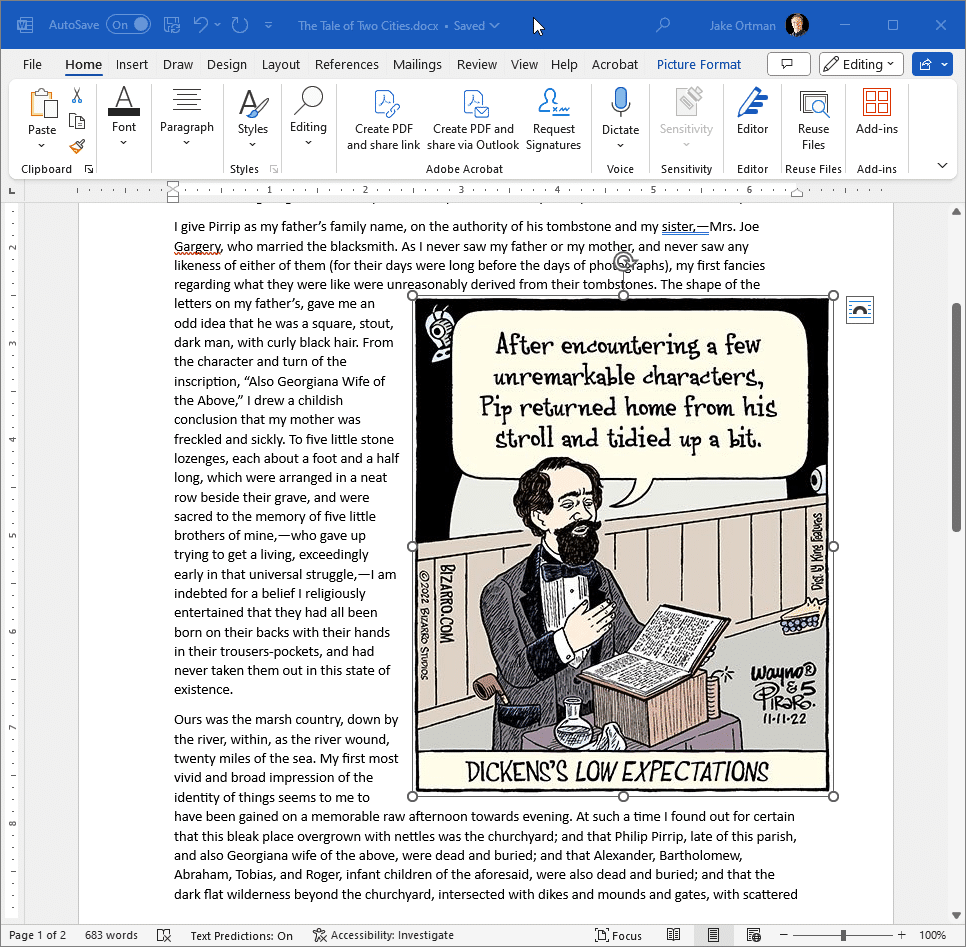Open the Editing mode dropdown button
The width and height of the screenshot is (966, 947).
(861, 64)
